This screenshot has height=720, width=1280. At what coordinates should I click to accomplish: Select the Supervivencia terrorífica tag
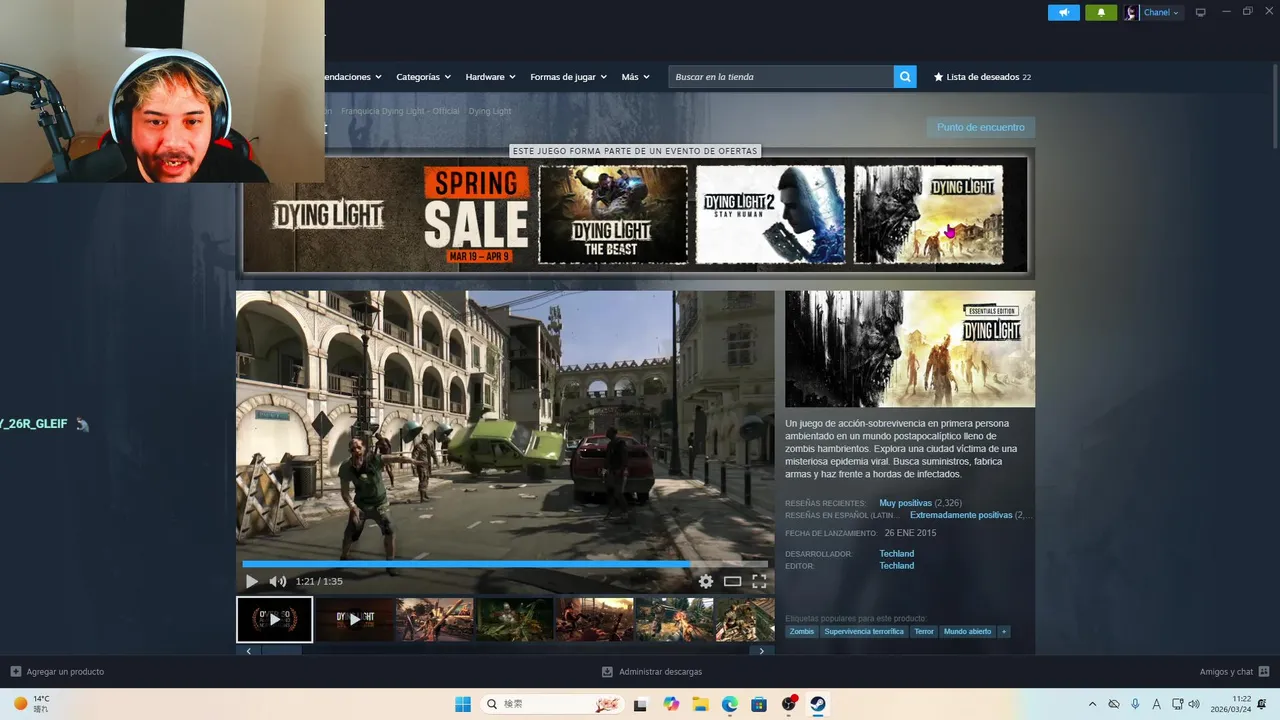pos(864,632)
